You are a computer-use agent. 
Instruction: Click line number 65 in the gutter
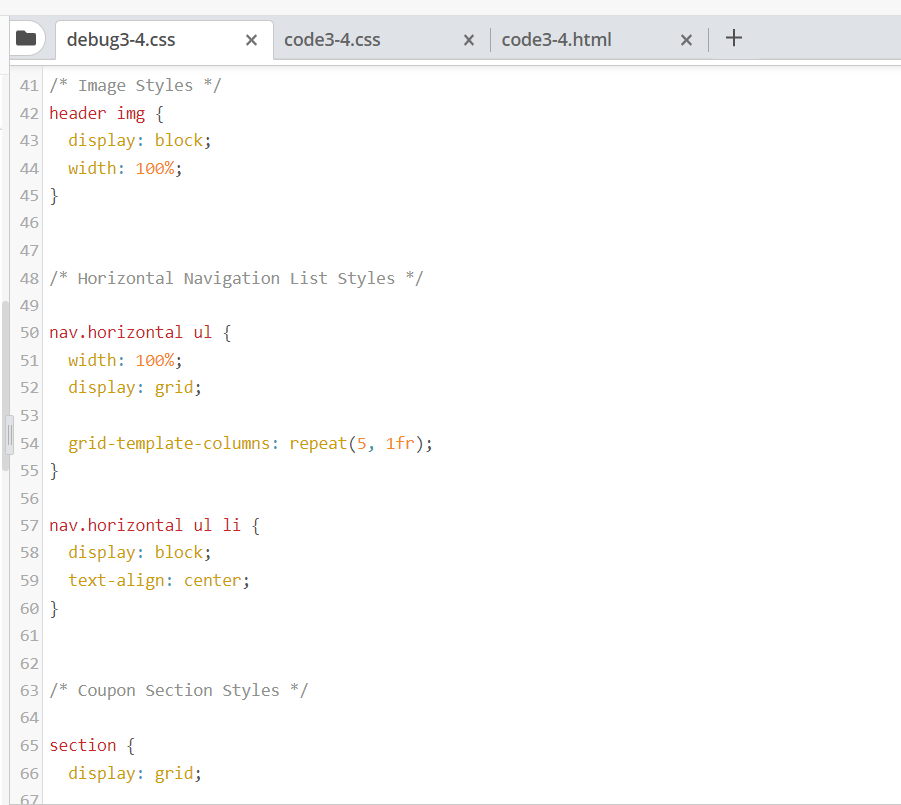click(28, 745)
